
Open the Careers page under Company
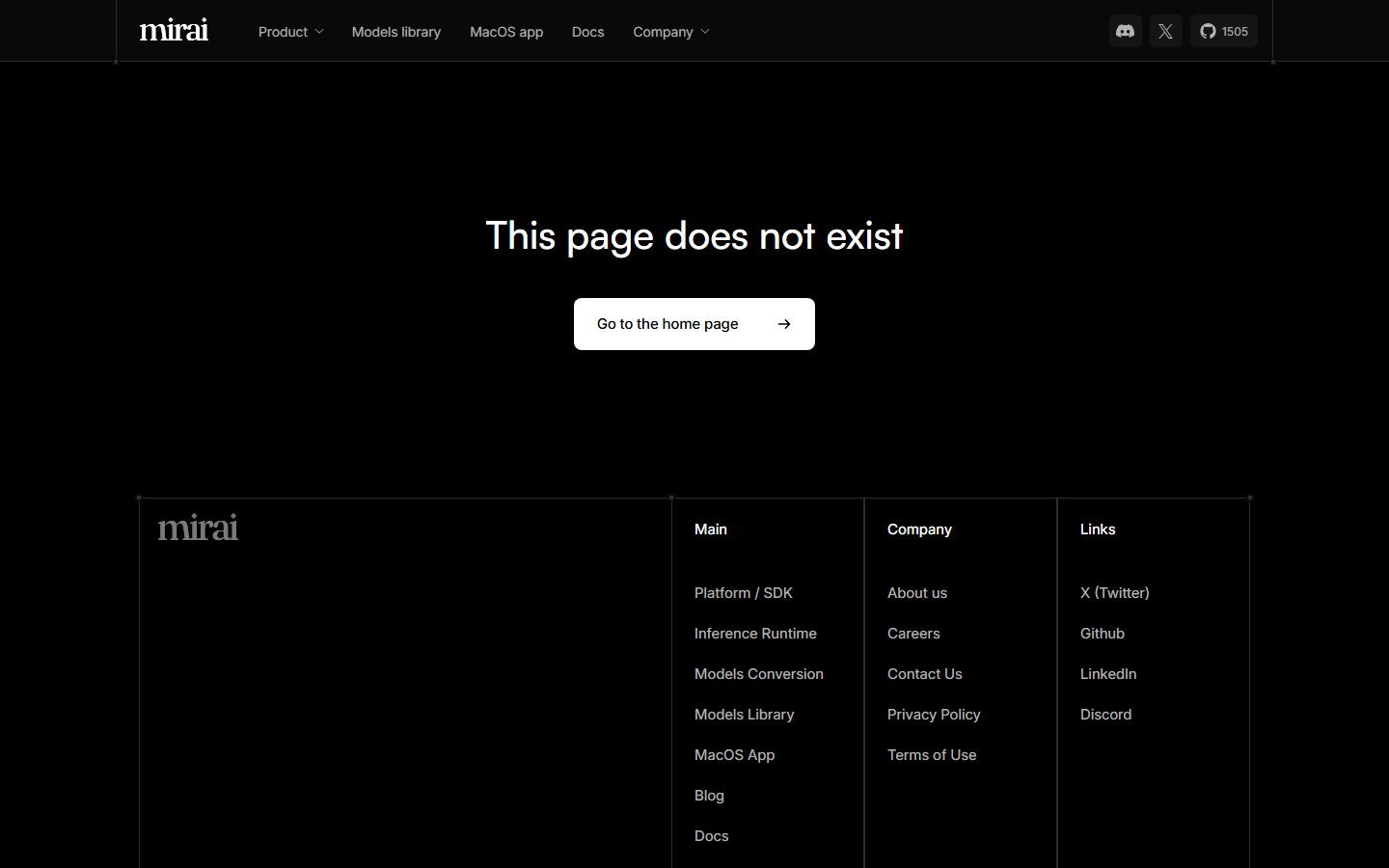point(912,634)
